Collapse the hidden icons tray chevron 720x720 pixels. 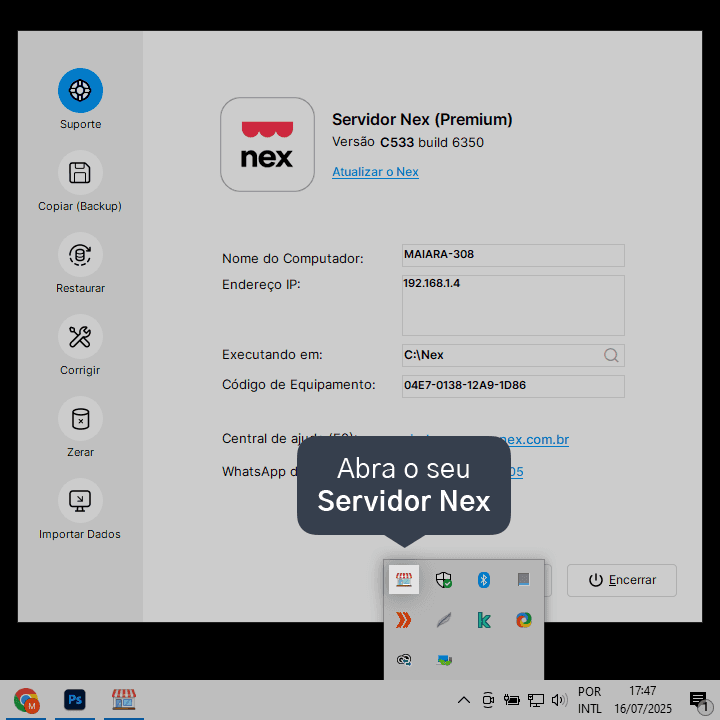pyautogui.click(x=464, y=700)
